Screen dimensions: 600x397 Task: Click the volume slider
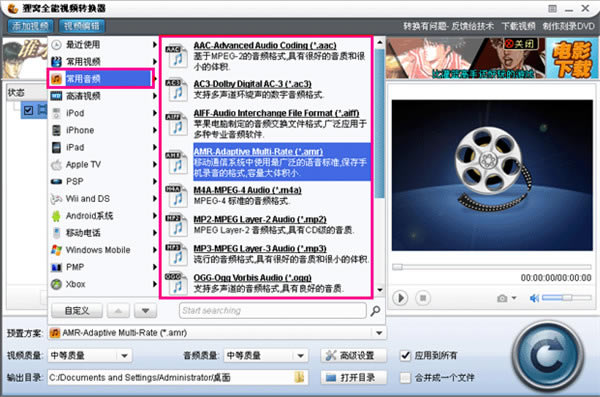click(566, 297)
